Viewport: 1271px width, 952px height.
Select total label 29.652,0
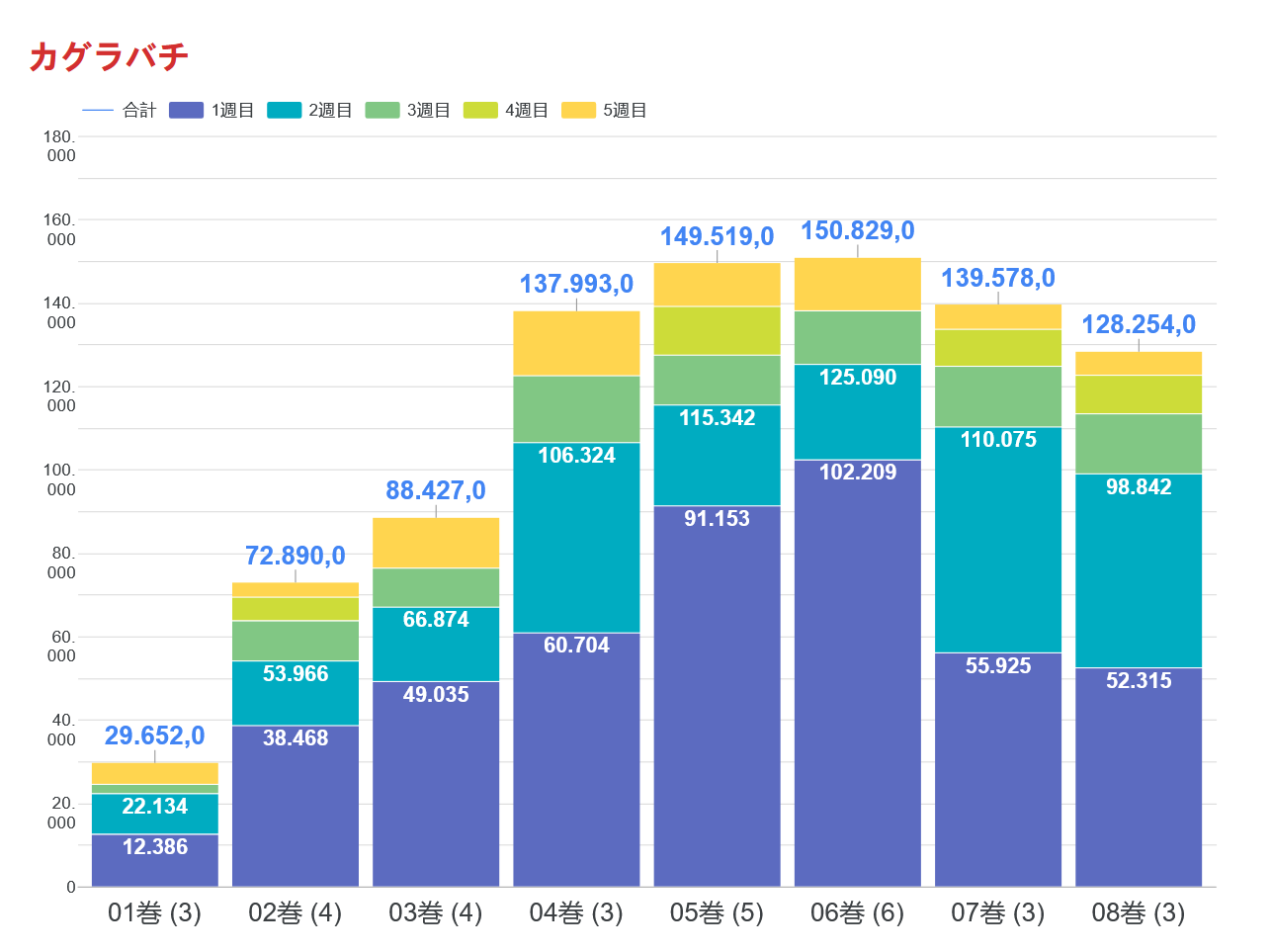[x=155, y=736]
